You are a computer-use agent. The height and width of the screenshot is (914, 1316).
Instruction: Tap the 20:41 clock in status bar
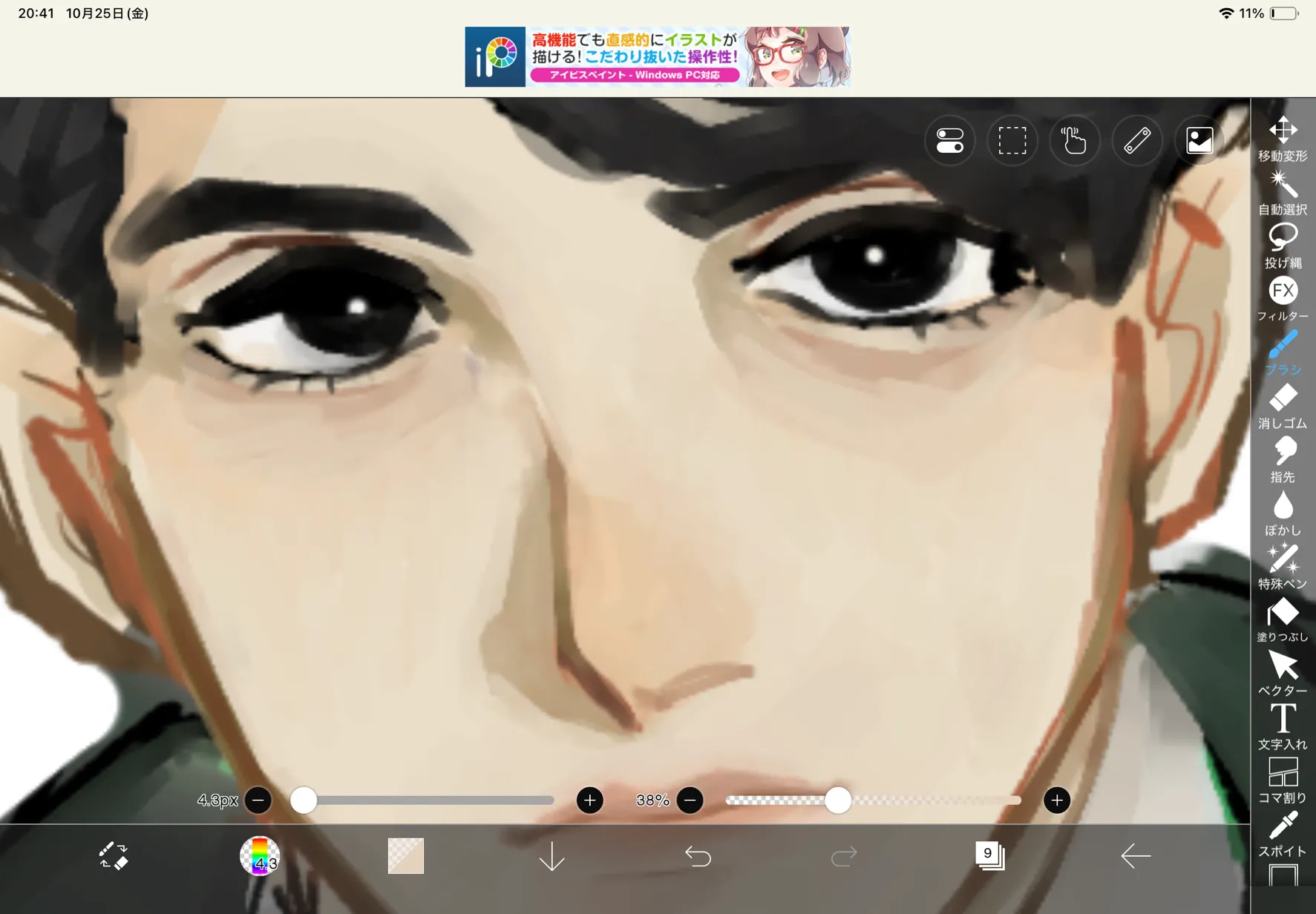coord(36,13)
